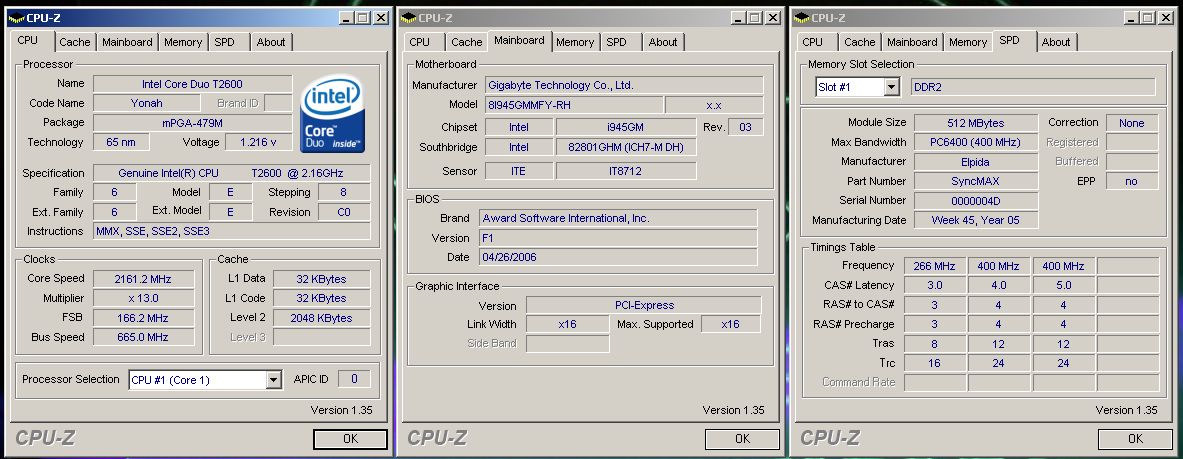Click the CPU-Z title bar icon in the left window

click(16, 18)
